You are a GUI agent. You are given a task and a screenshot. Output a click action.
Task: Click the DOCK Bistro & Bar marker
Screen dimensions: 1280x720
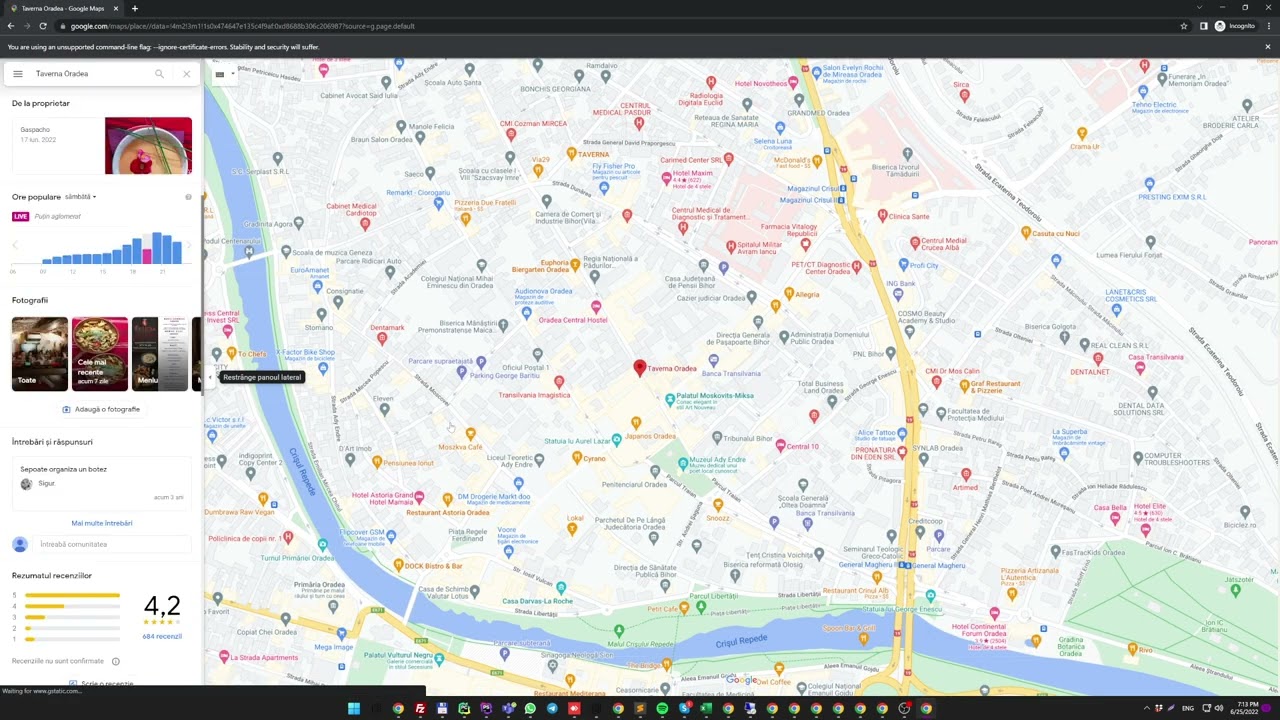pos(399,566)
